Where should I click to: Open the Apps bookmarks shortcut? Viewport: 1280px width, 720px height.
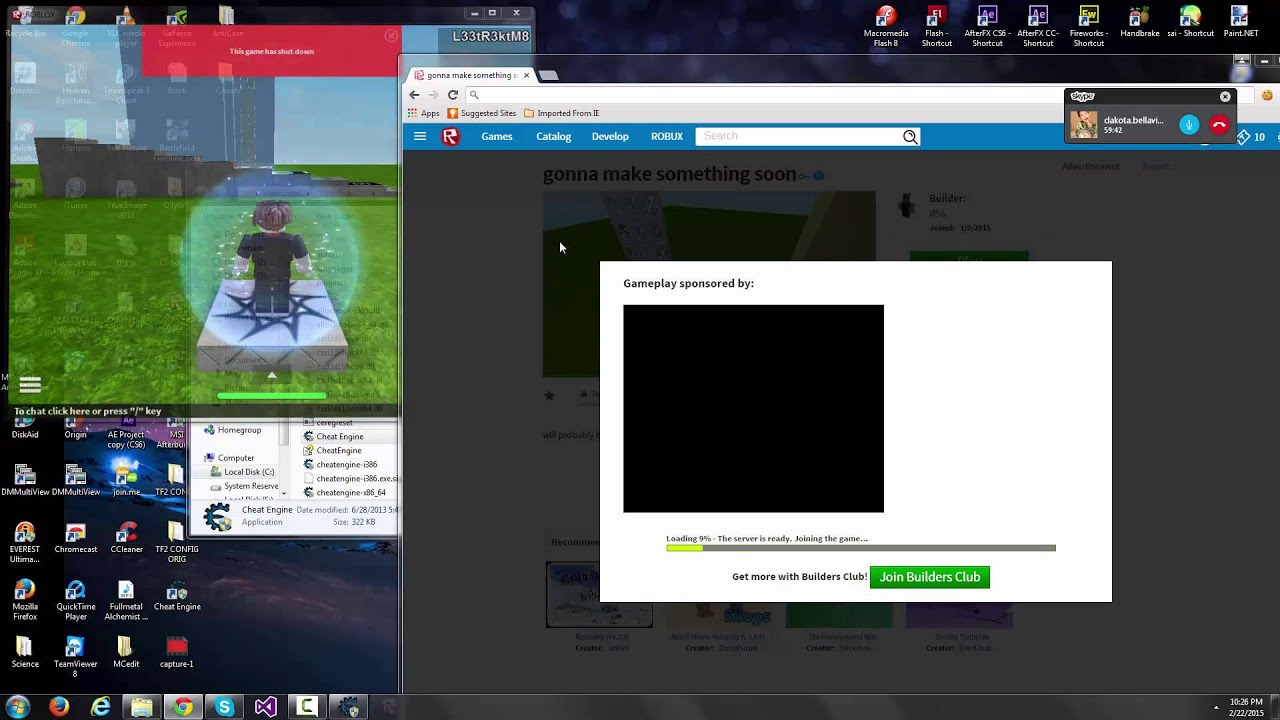pos(424,113)
